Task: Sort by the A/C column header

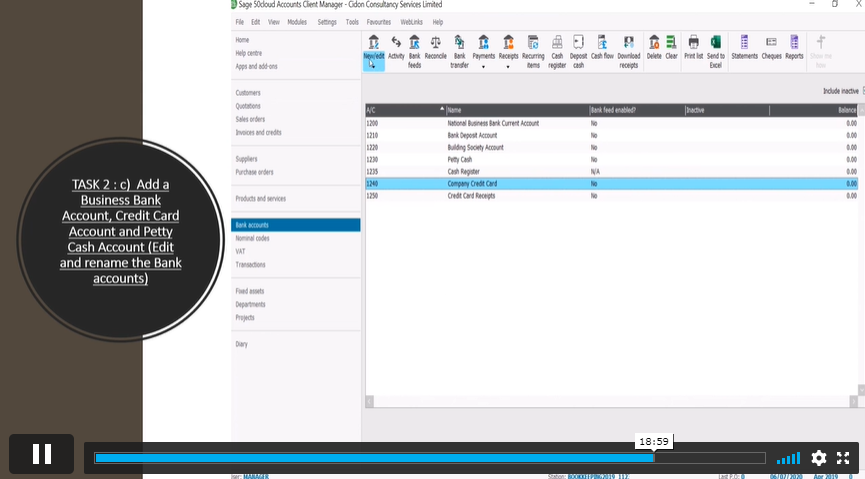Action: coord(405,110)
